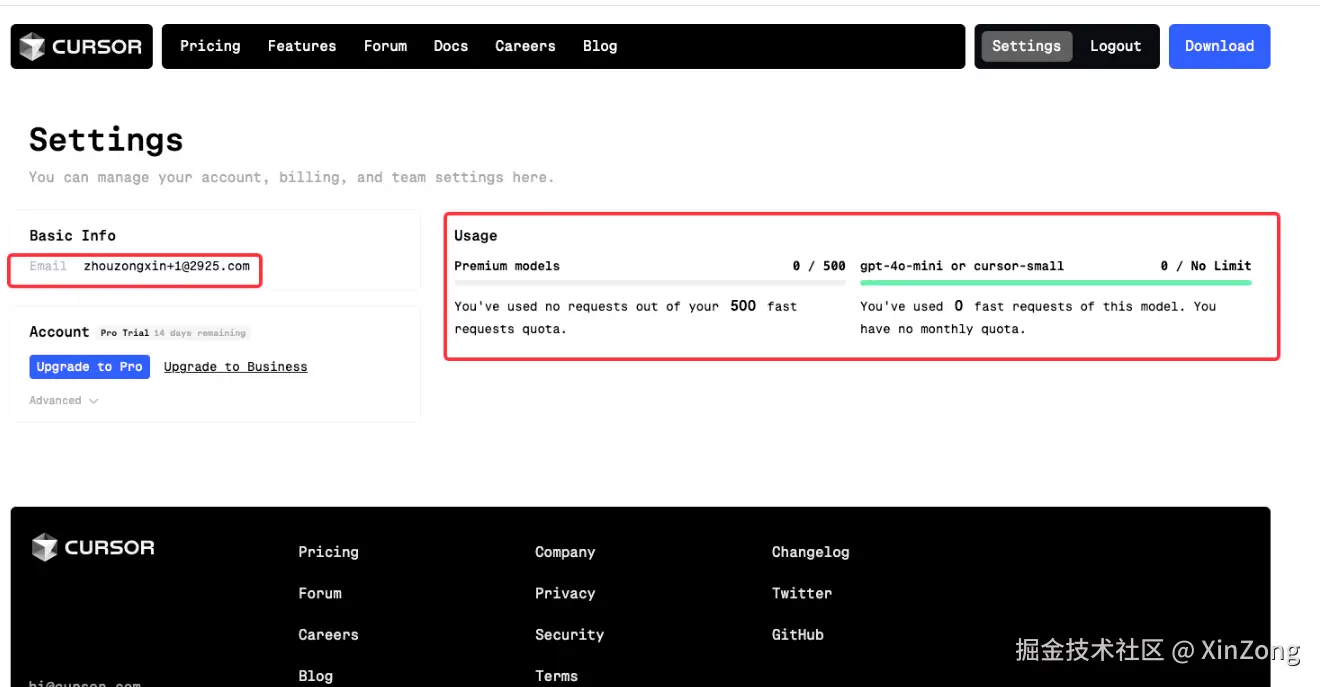Open Docs in the top navigation
1320x687 pixels.
tap(451, 46)
